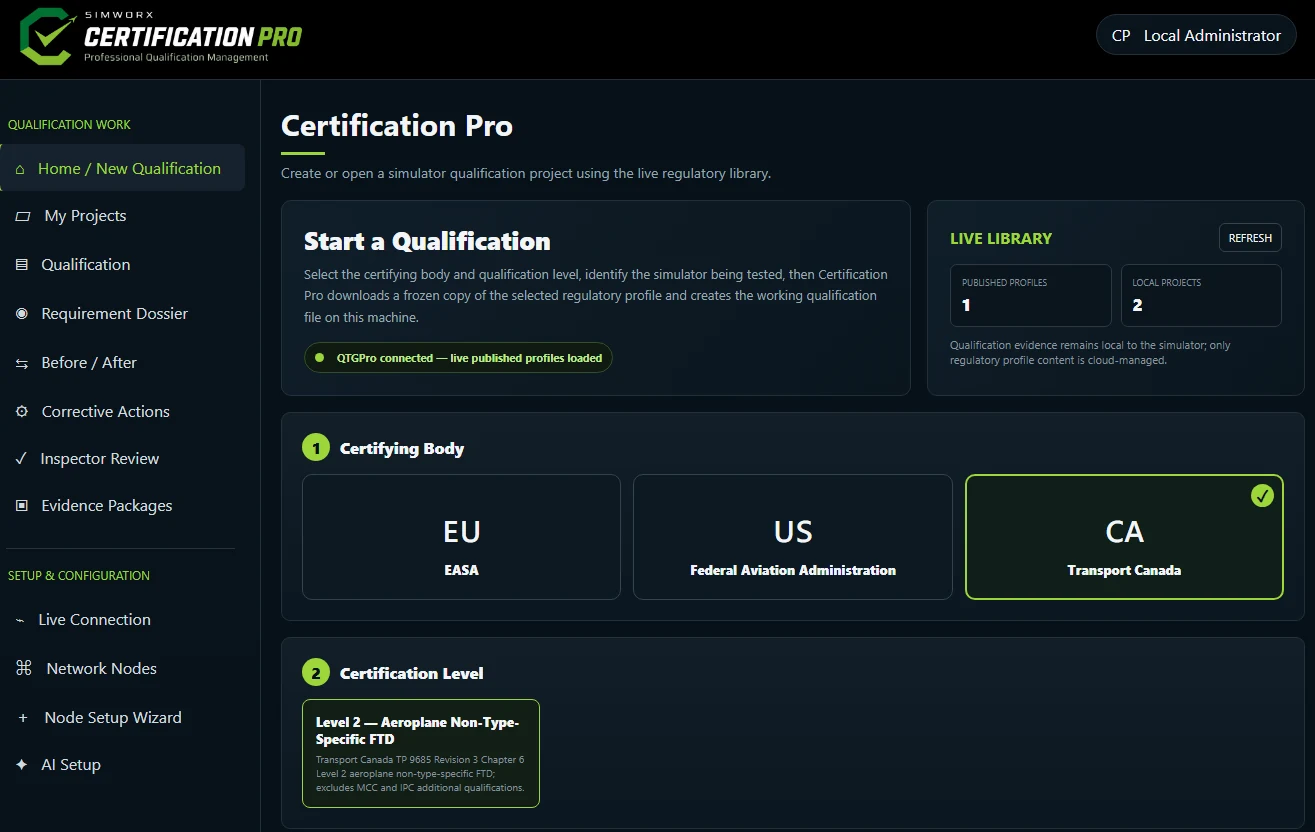Open Inspector Review in the sidebar

coord(122,459)
